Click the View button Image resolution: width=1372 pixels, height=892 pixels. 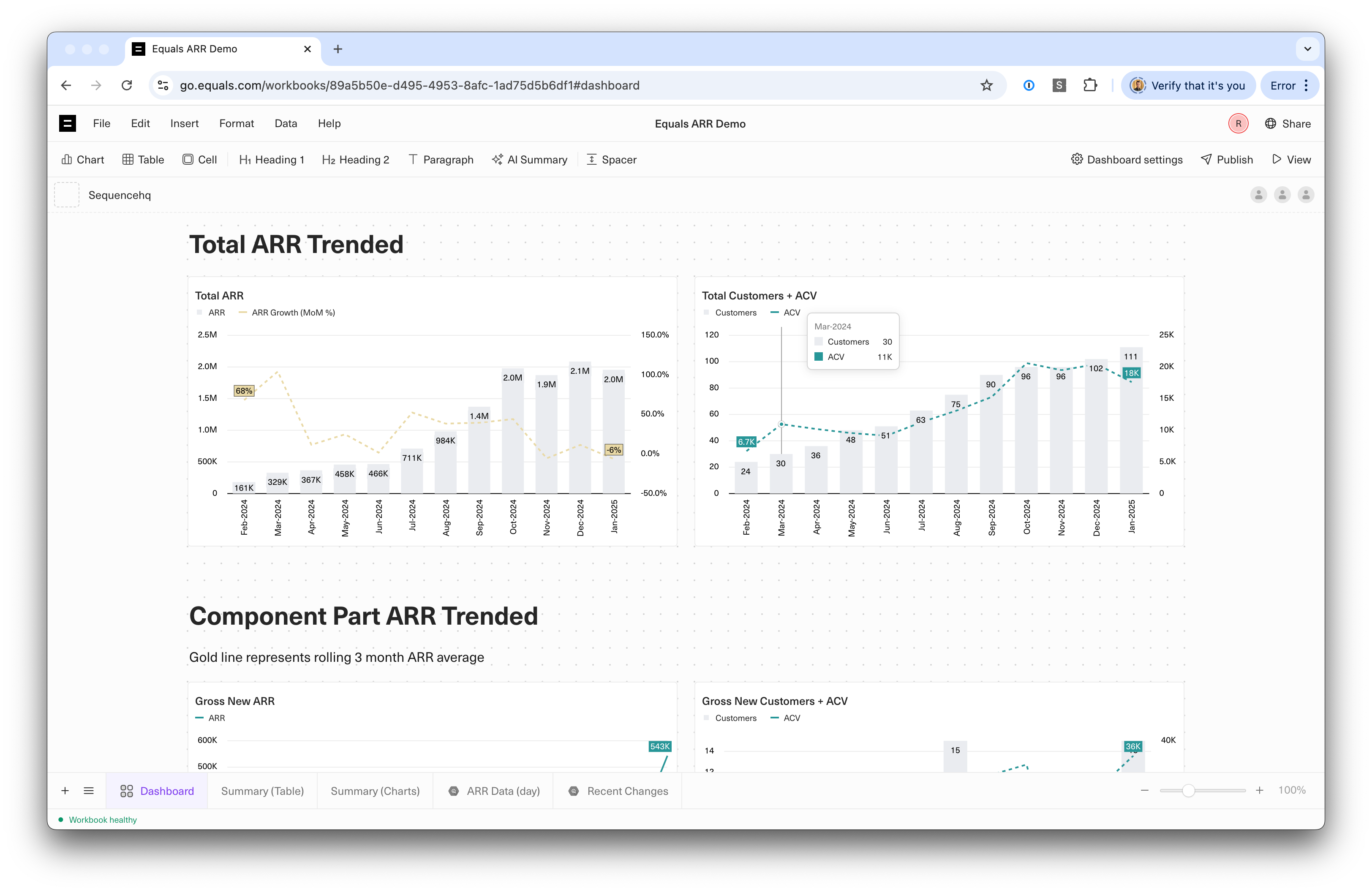pos(1291,160)
